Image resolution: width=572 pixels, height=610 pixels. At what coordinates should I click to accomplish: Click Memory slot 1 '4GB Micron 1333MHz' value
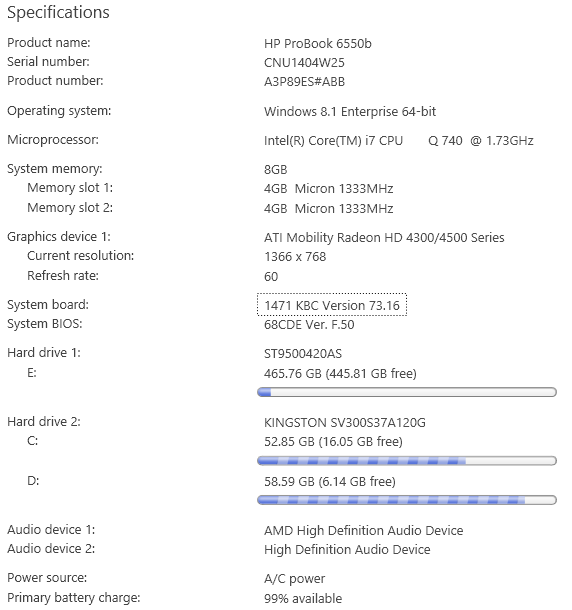click(x=328, y=189)
